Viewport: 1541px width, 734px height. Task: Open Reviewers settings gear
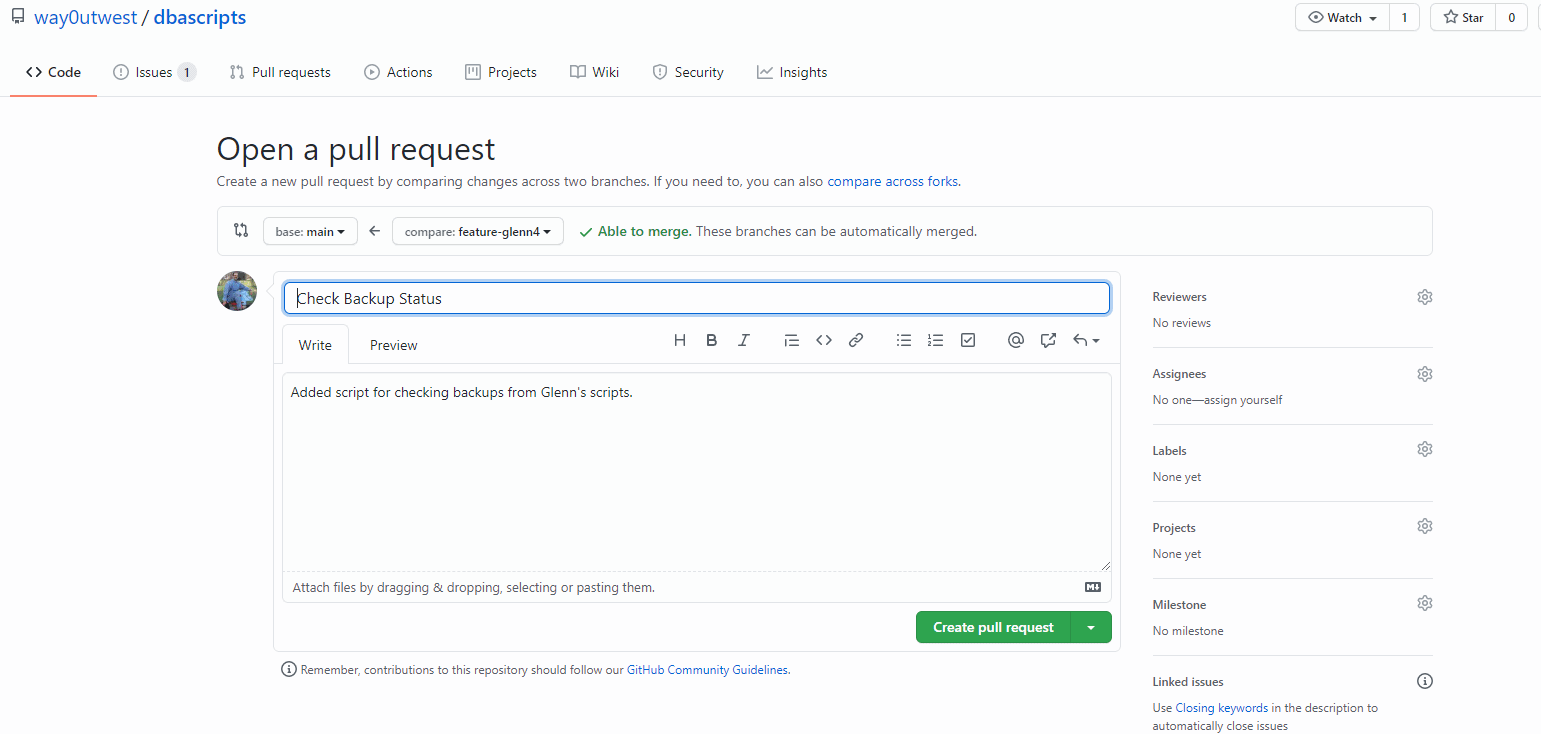coord(1425,297)
